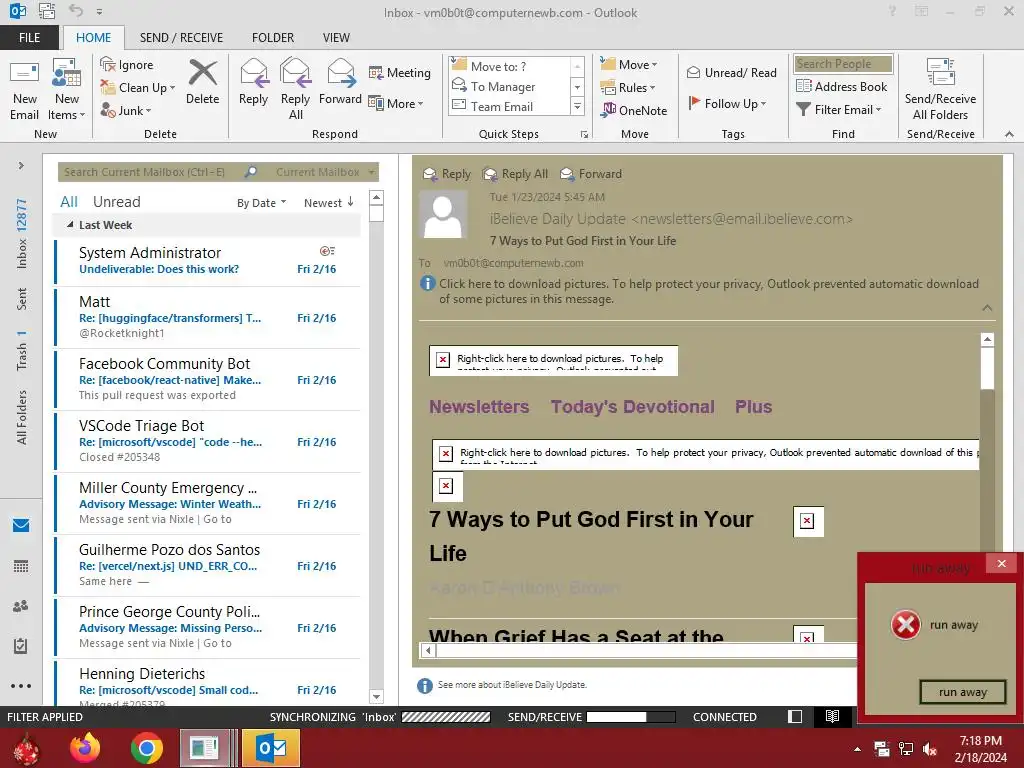Open Firefox from the taskbar
Screen dimensions: 1024x768
point(86,748)
